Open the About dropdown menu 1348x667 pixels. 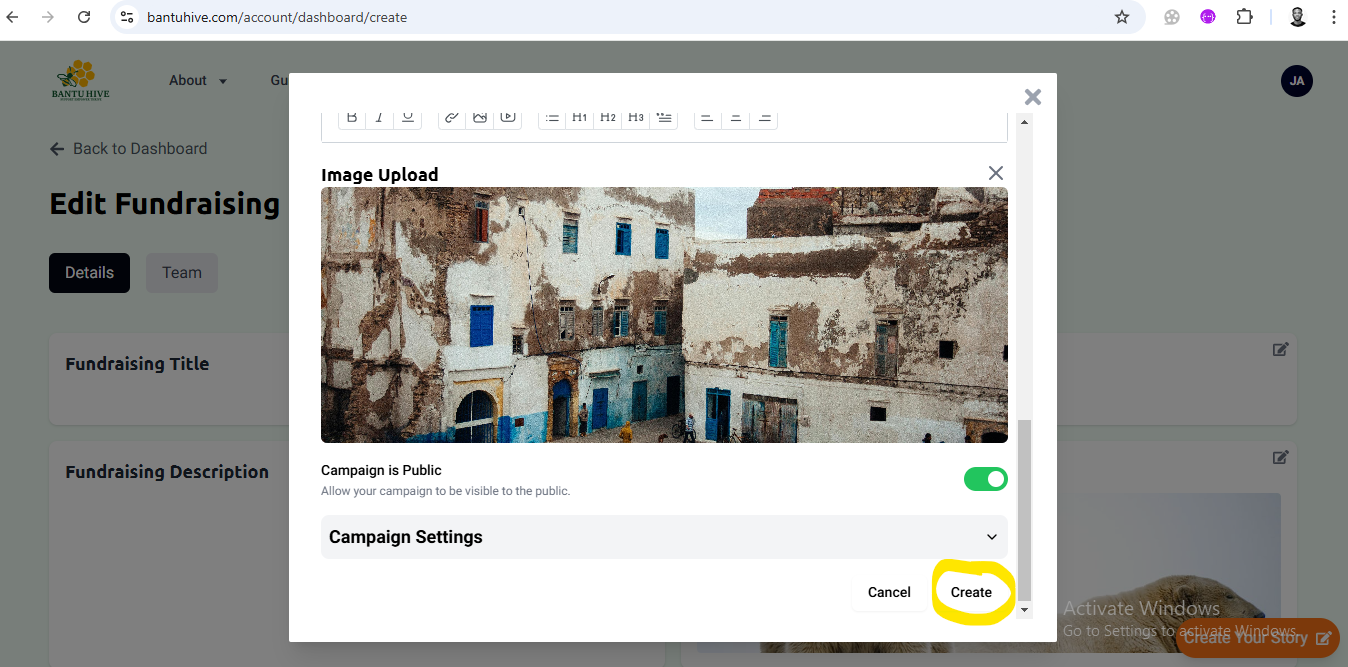click(198, 81)
